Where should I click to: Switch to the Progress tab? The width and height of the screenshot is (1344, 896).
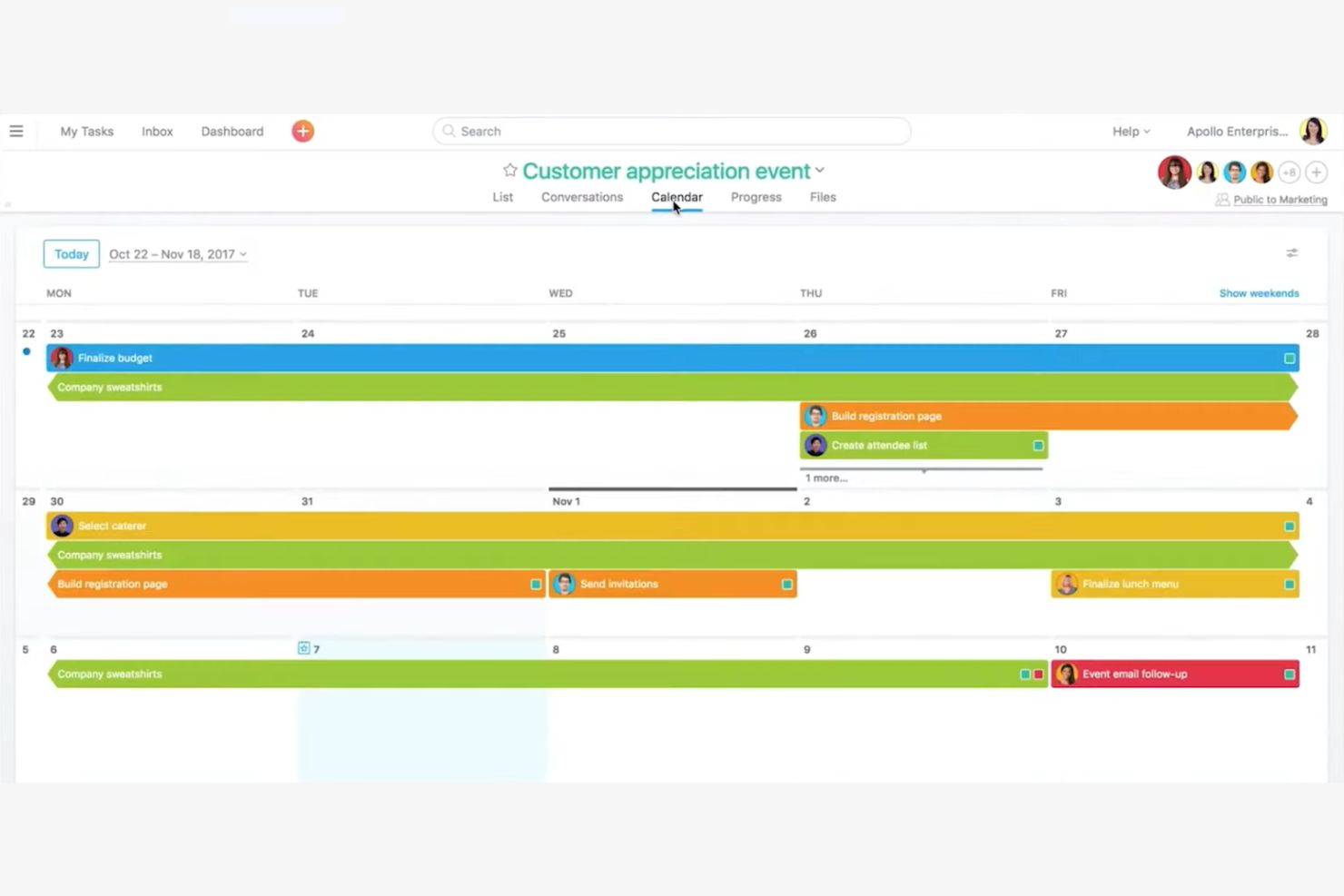756,197
